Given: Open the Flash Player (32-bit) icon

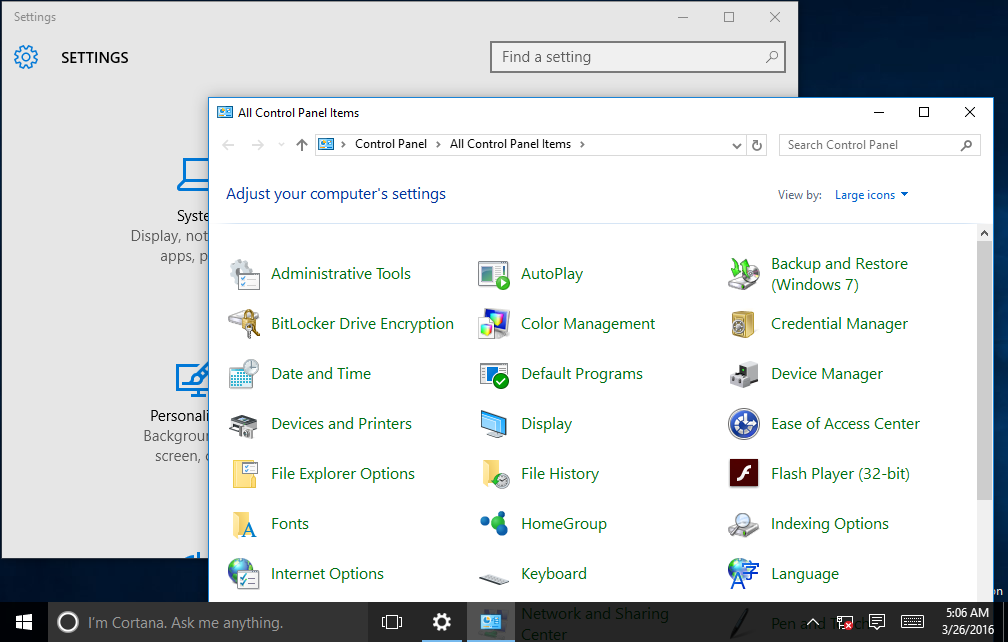Looking at the screenshot, I should (x=744, y=474).
